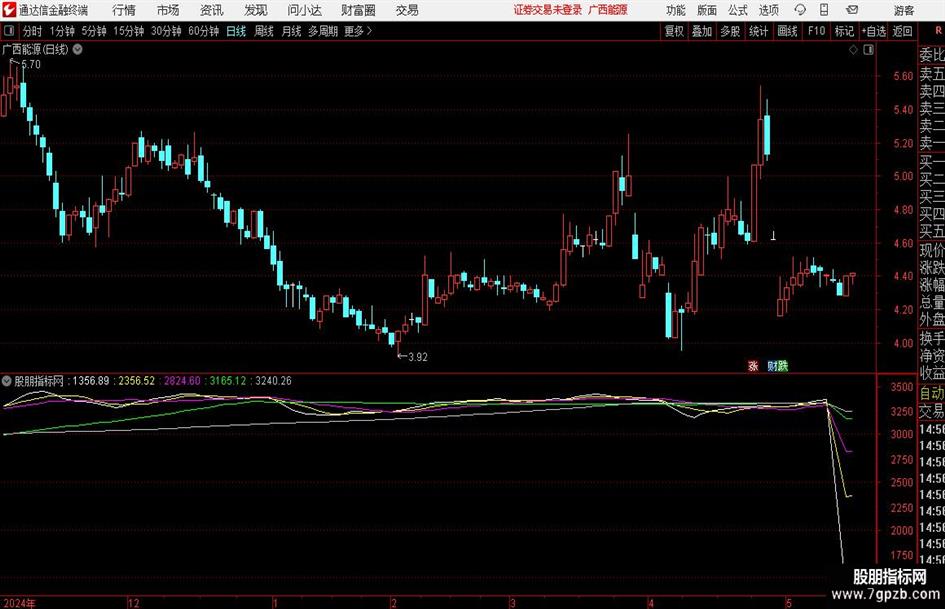Click month 12 marker on time axis
The height and width of the screenshot is (609, 945).
[x=134, y=603]
